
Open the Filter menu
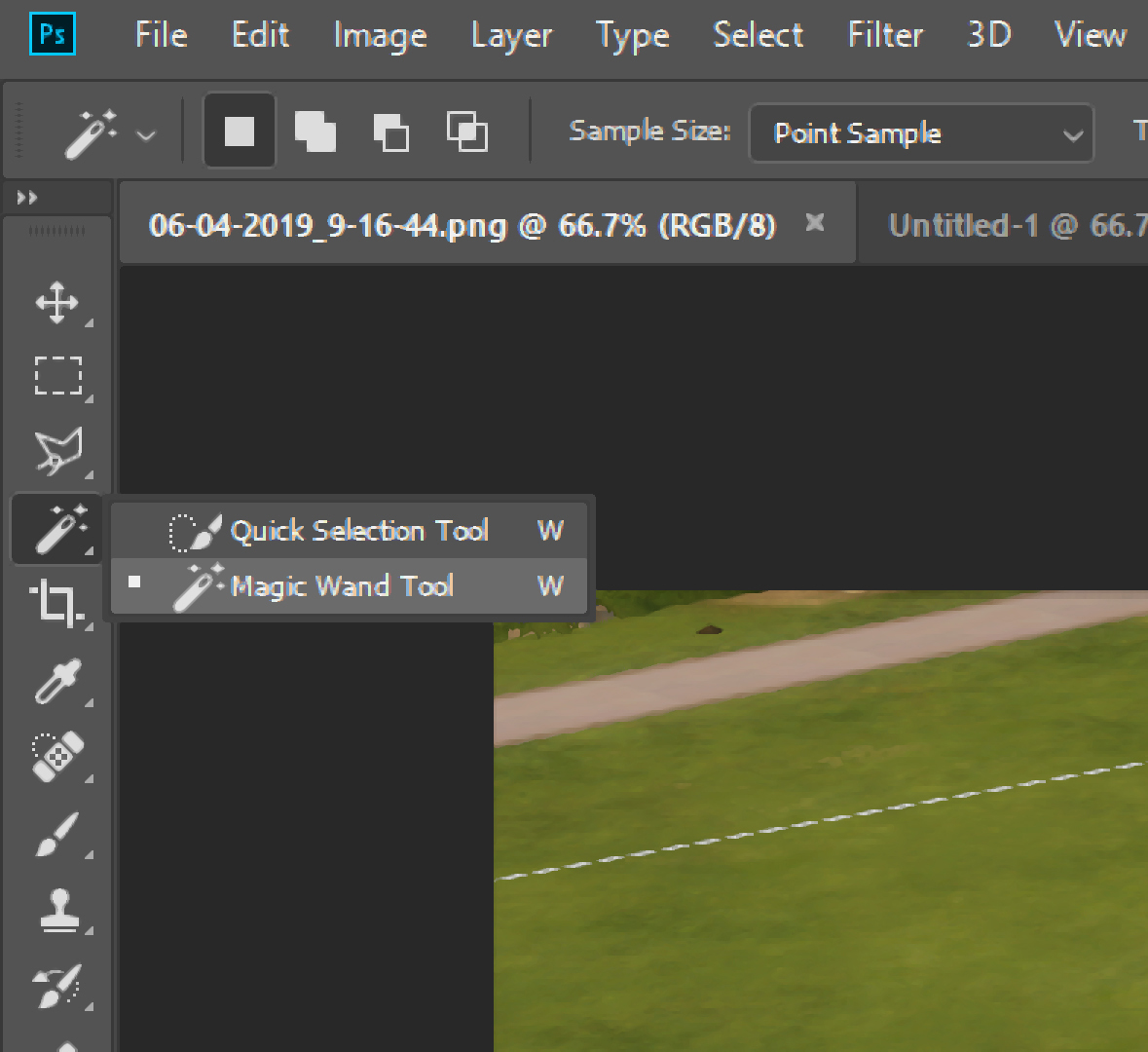886,34
